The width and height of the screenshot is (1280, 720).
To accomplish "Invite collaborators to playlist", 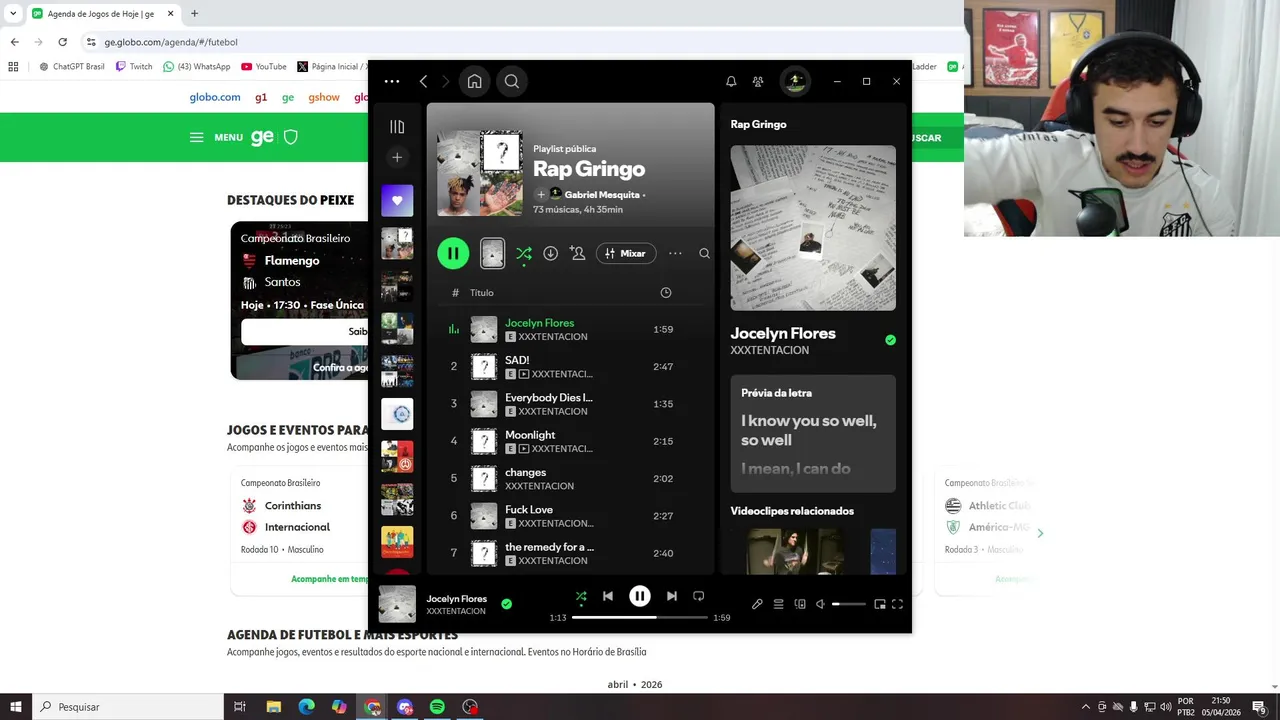I will click(x=577, y=254).
